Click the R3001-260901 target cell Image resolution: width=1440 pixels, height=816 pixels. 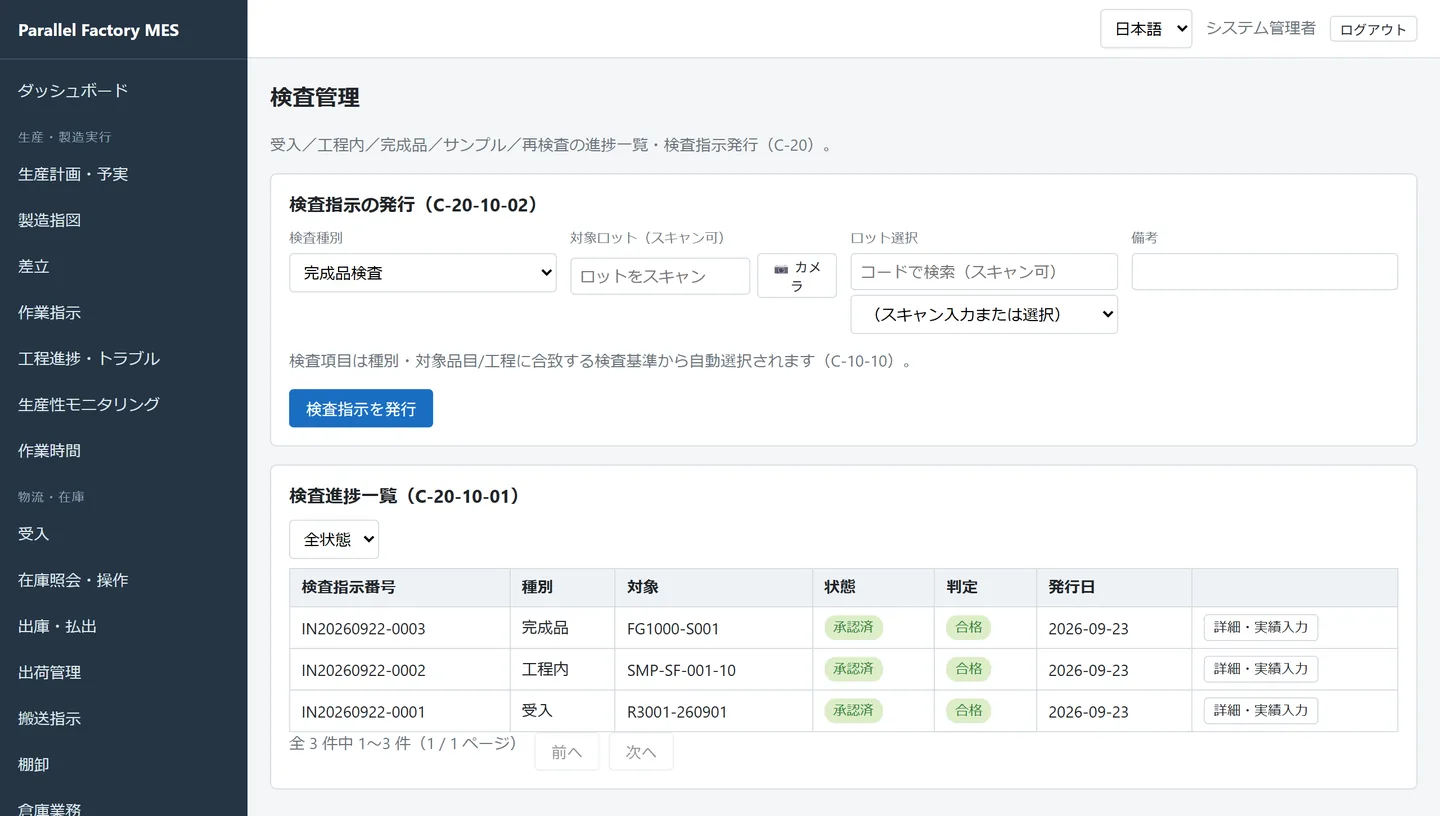[714, 711]
